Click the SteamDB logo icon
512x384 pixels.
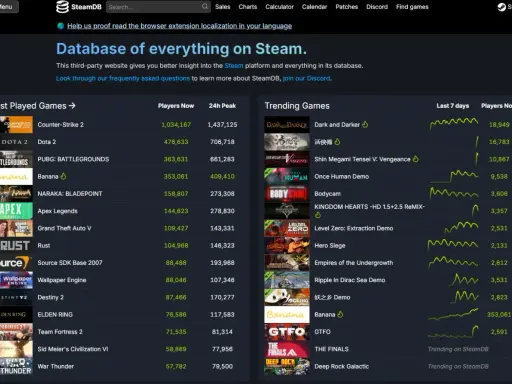tap(62, 7)
